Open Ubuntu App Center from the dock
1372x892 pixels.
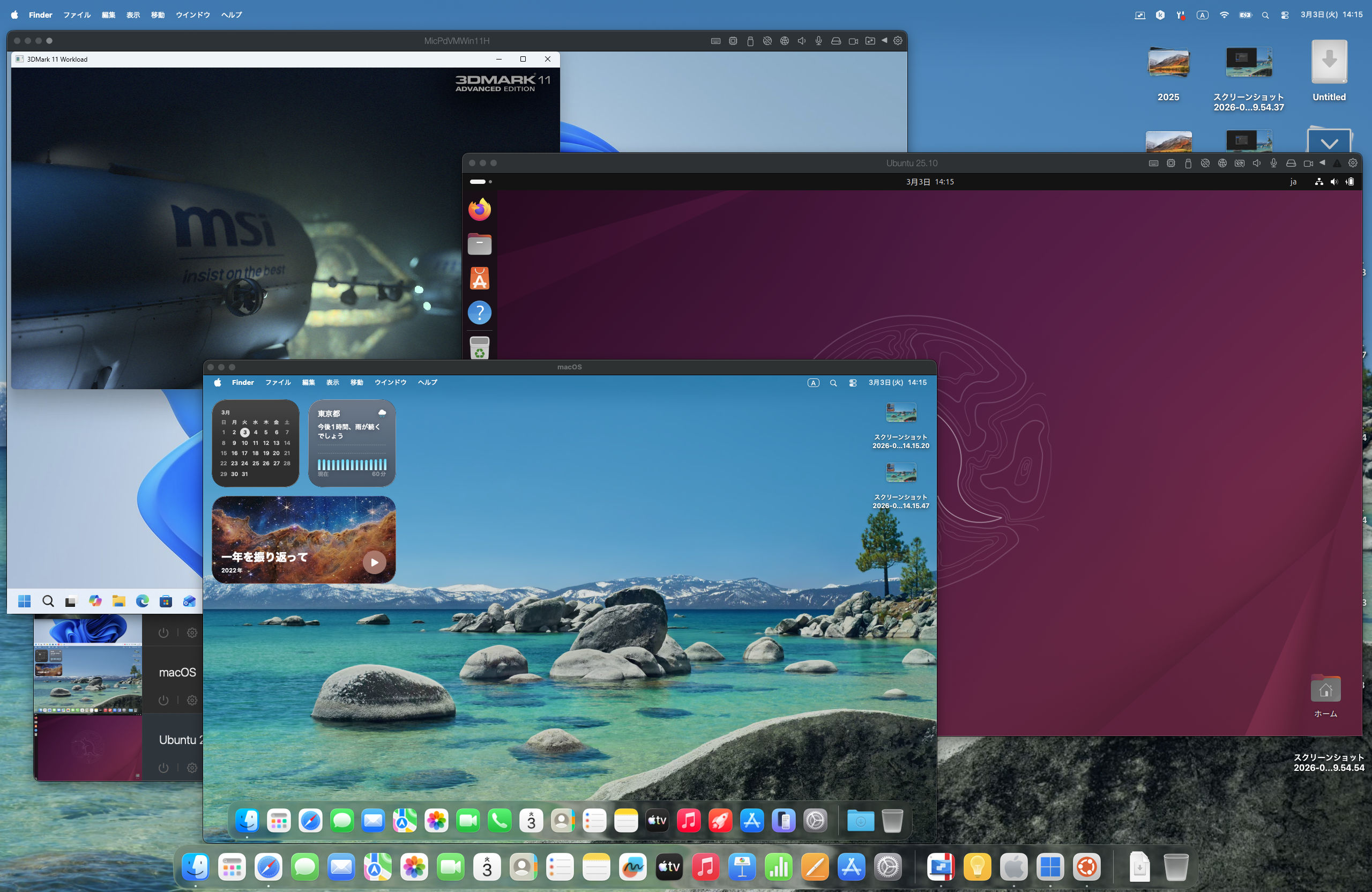[x=479, y=279]
